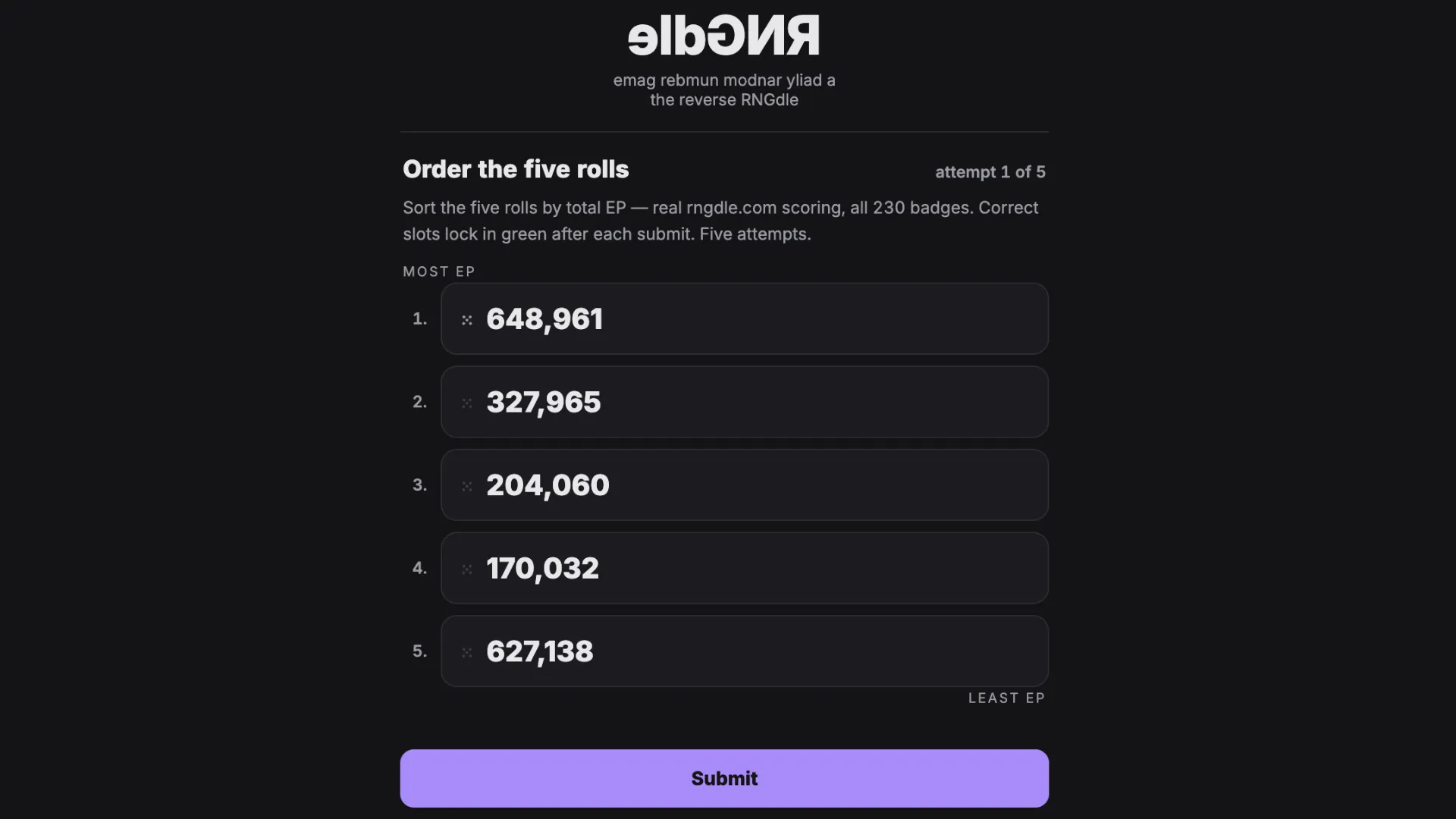The image size is (1456, 819).
Task: Click the rank number 5. label
Action: tap(419, 651)
